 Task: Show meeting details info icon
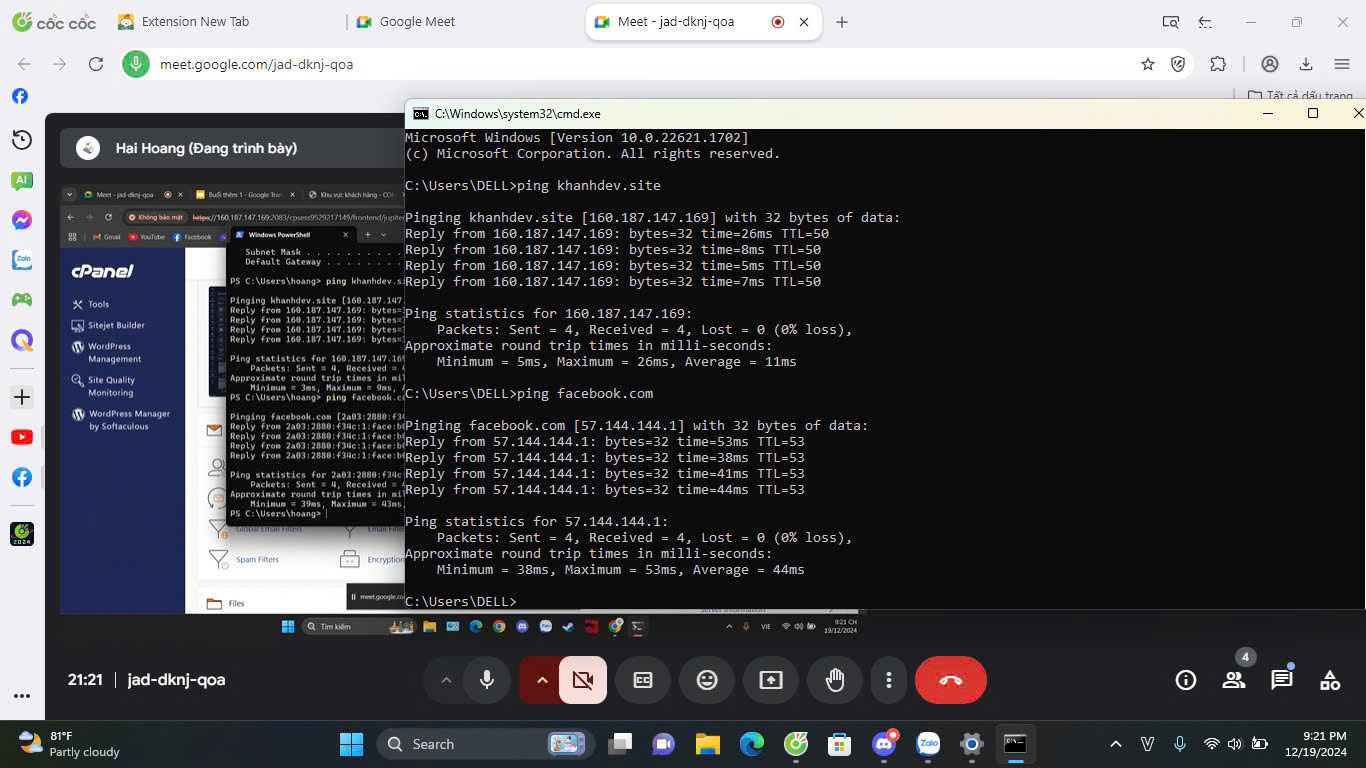(x=1186, y=680)
